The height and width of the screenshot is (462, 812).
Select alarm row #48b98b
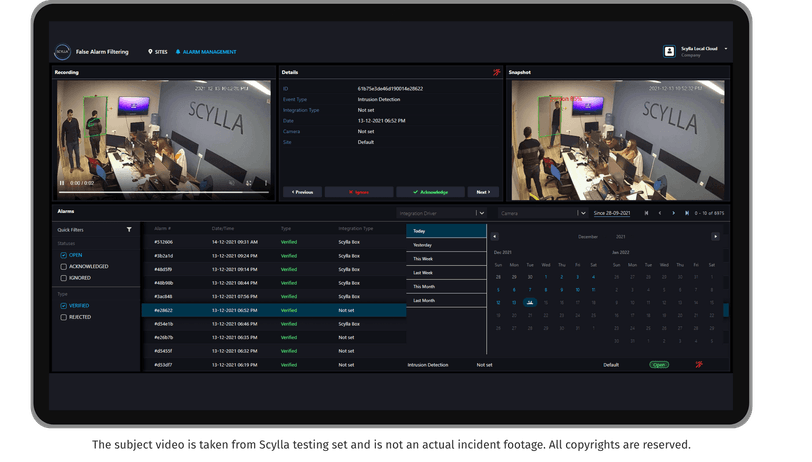[x=274, y=283]
